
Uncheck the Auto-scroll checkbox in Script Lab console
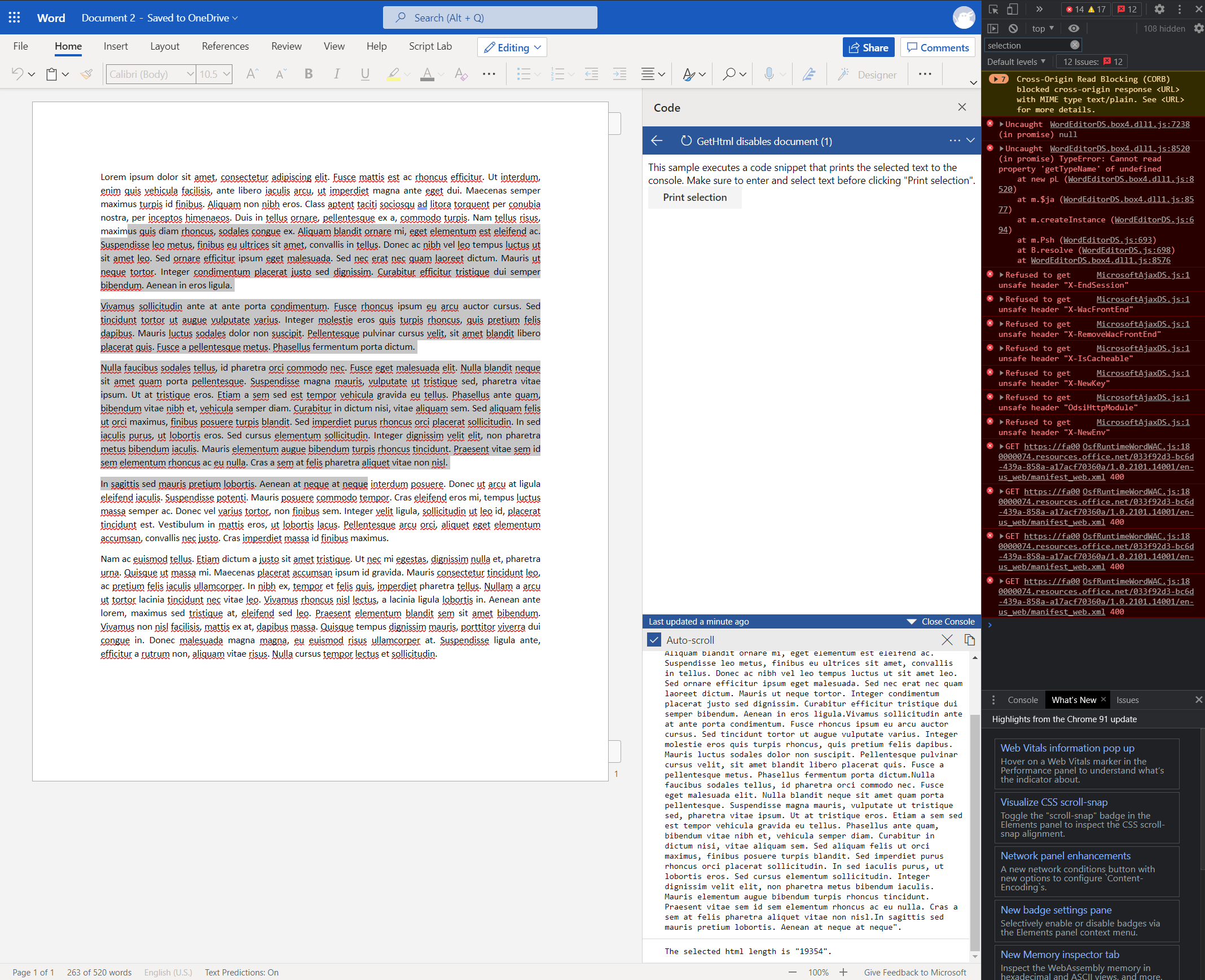pos(654,640)
